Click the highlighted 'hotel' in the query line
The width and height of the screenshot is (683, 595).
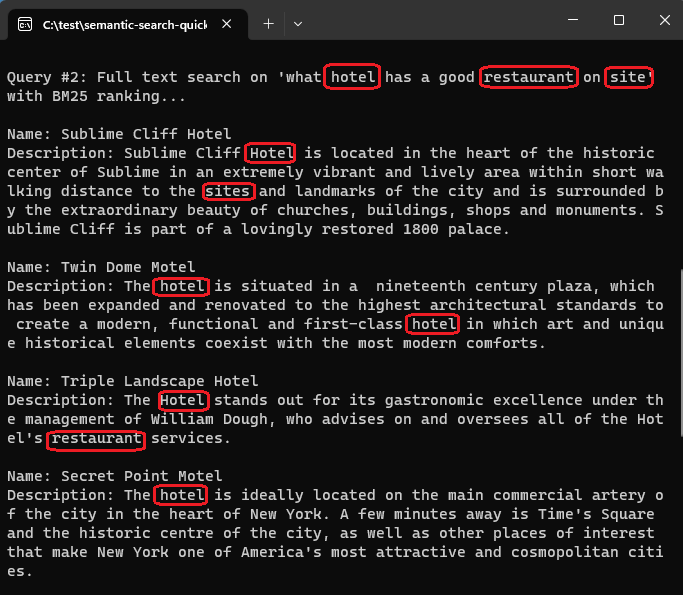352,77
